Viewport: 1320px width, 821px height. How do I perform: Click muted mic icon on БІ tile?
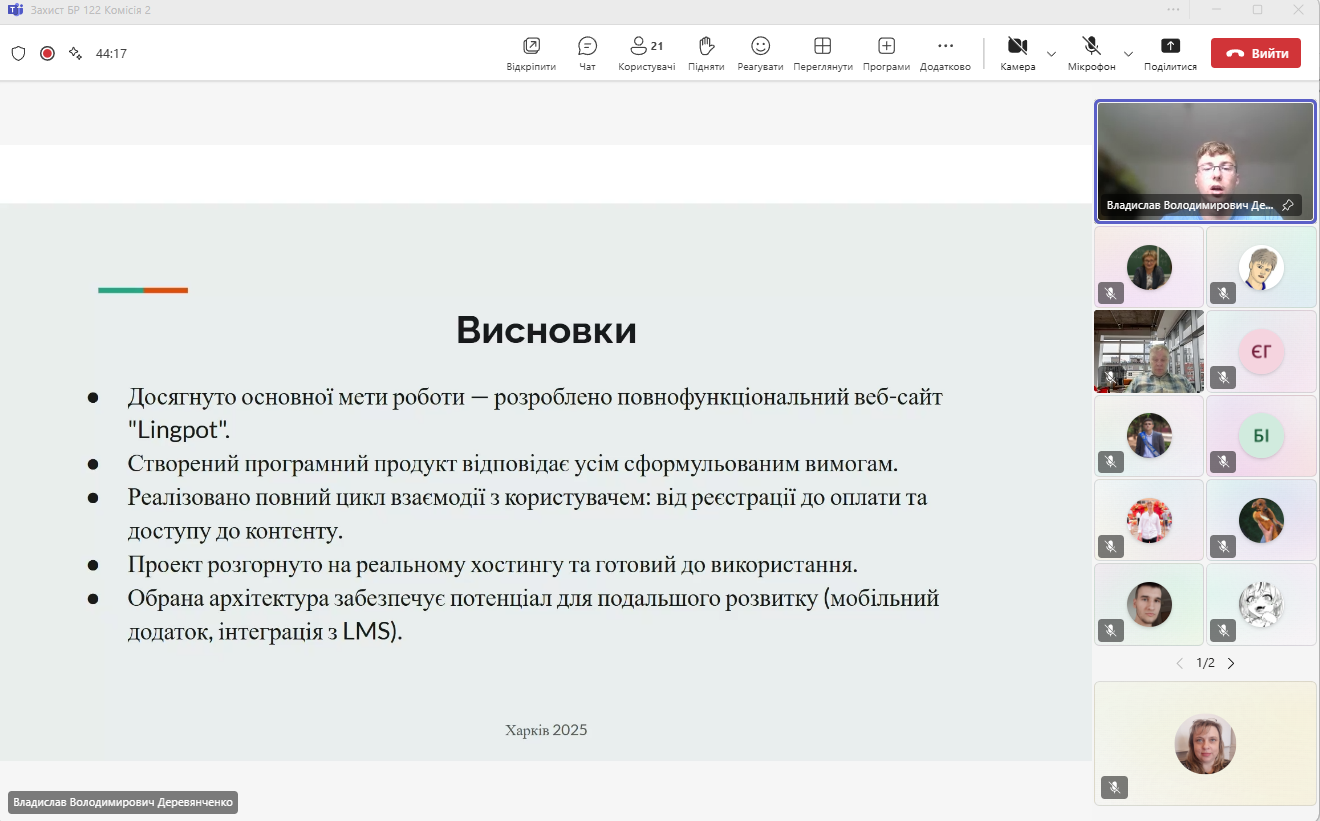pos(1223,461)
